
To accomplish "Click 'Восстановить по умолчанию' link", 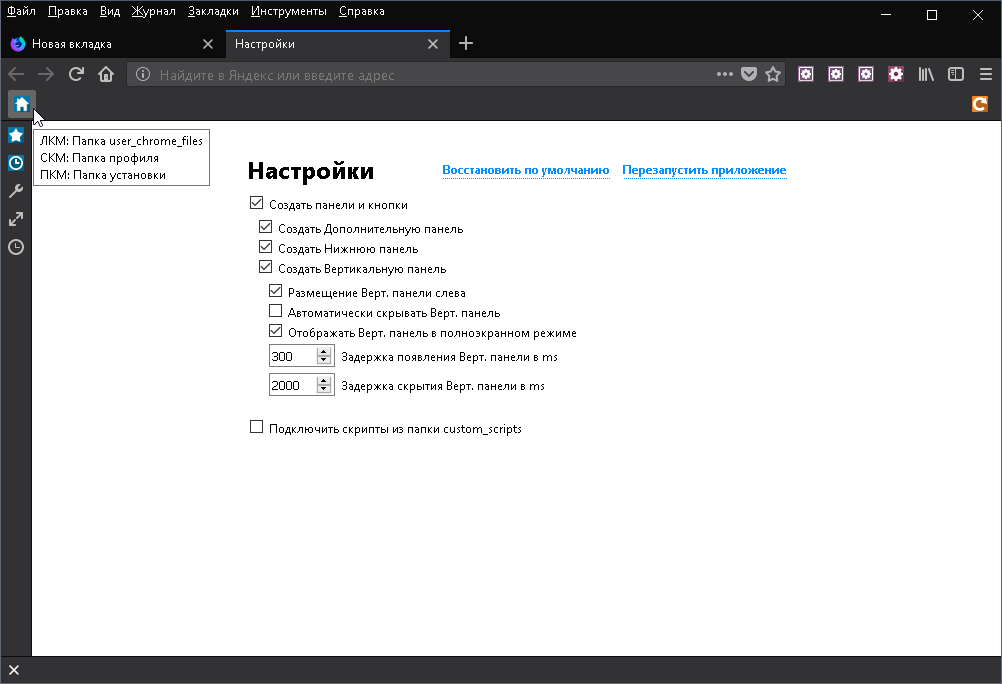I will [525, 170].
